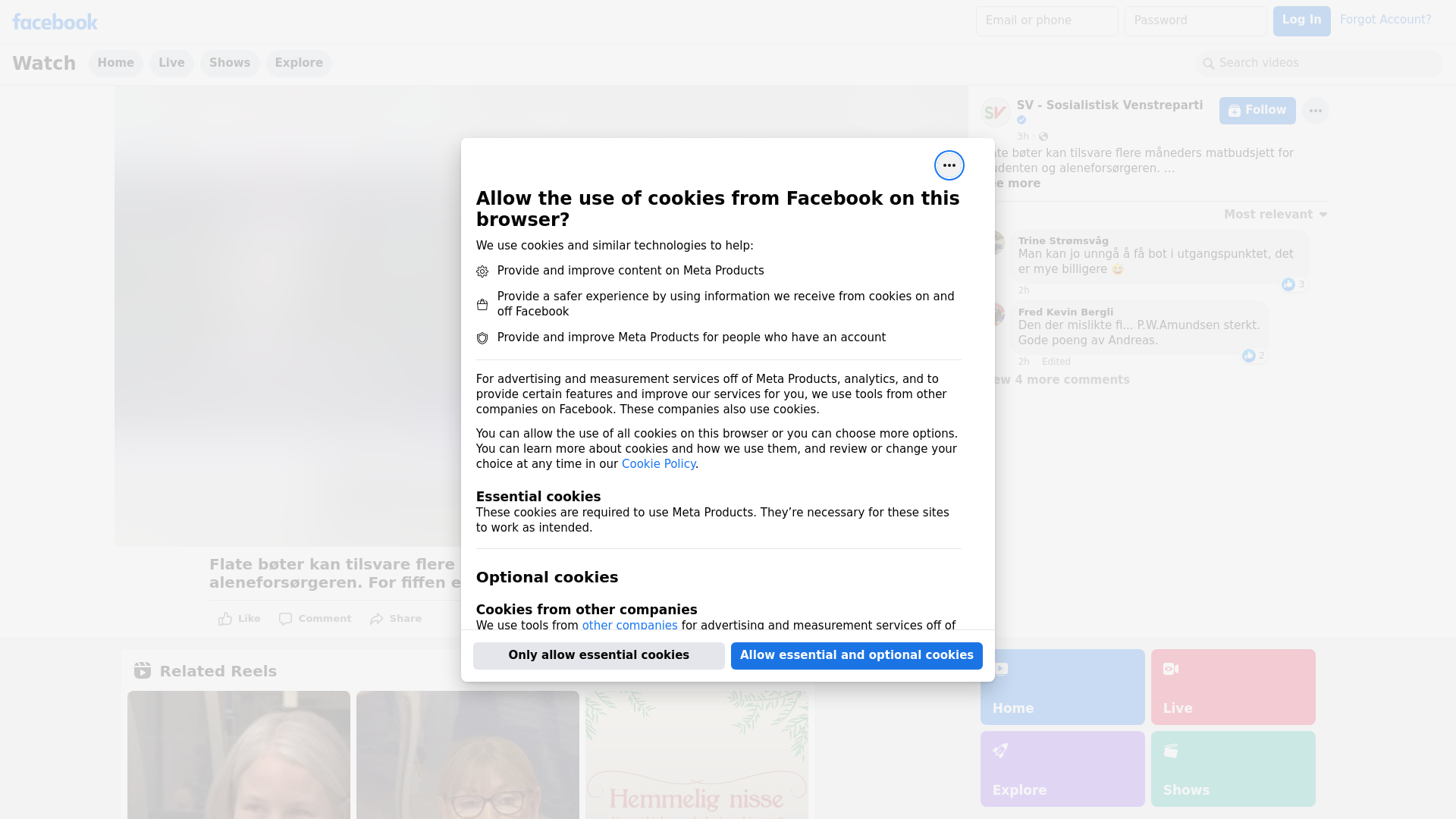
Task: Click Allow essential and optional cookies
Action: point(856,655)
